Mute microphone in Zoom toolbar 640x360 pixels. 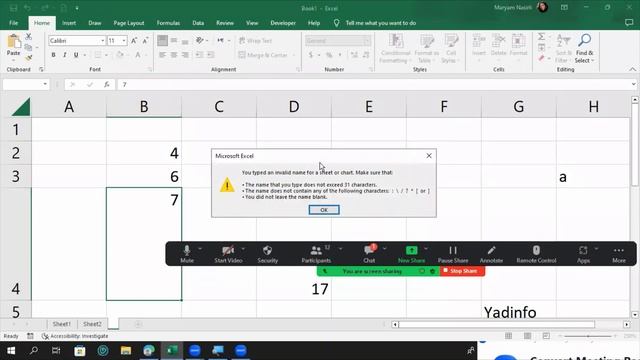(187, 254)
